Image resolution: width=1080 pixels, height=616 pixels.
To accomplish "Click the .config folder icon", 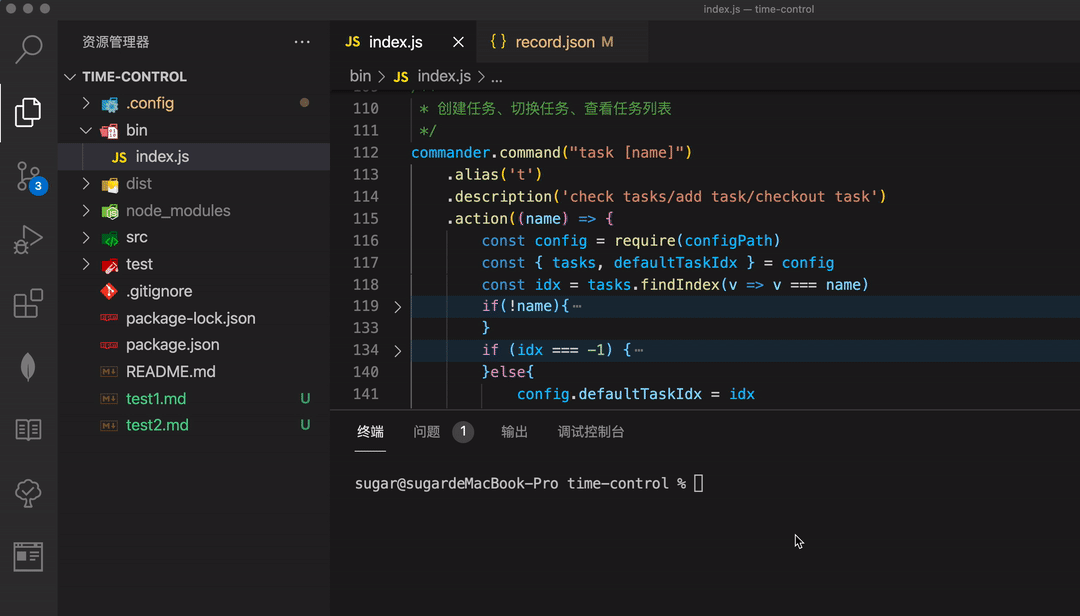I will click(110, 104).
